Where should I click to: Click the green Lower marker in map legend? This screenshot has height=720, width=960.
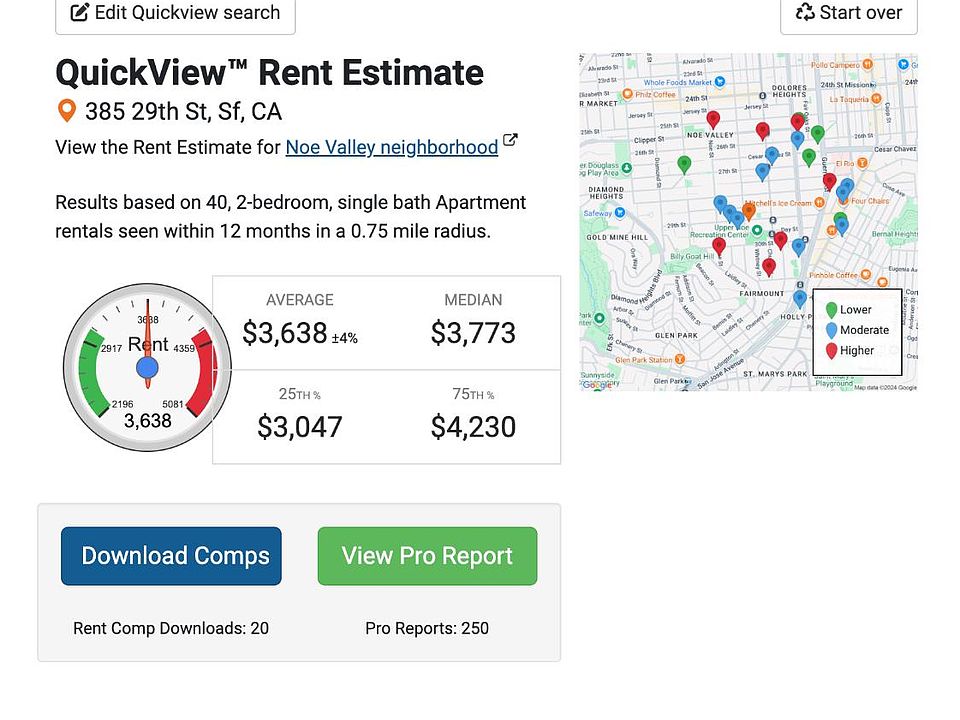coord(831,310)
